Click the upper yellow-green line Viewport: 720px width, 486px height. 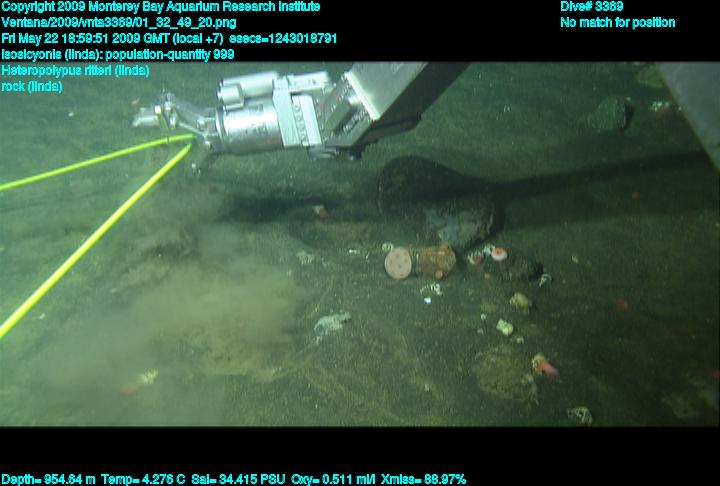click(90, 162)
